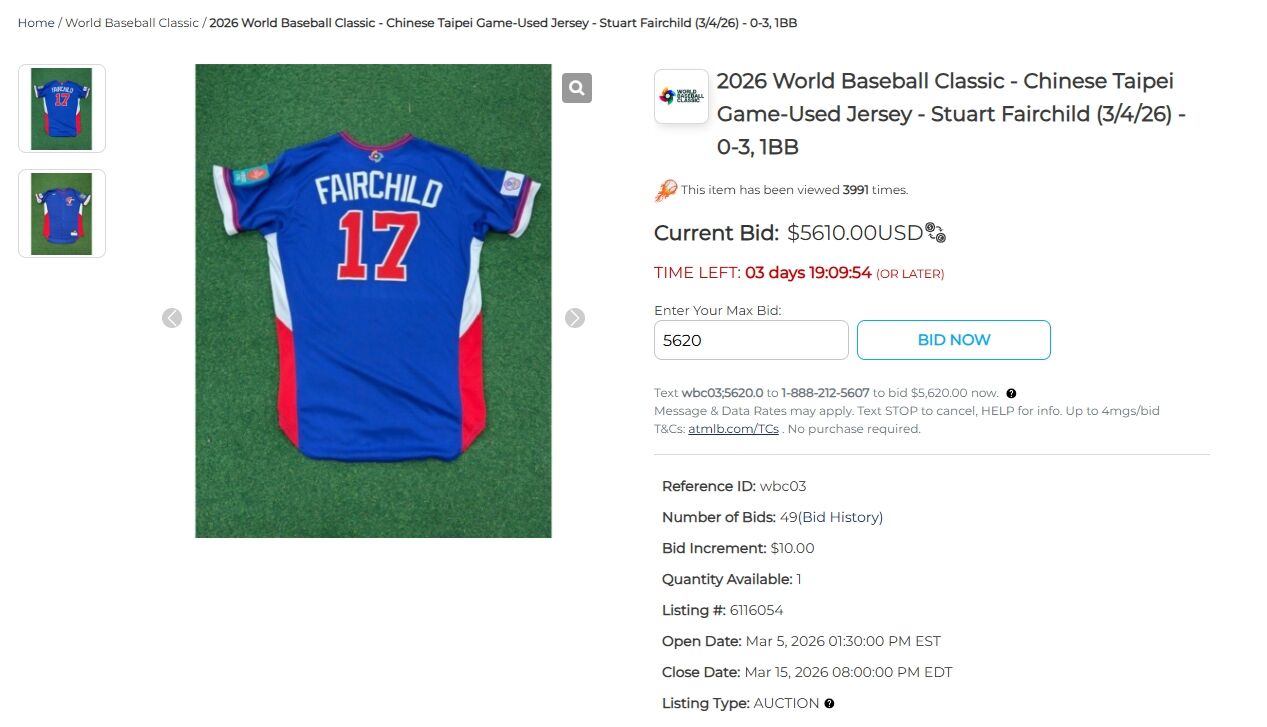The image size is (1267, 727).
Task: Open the text-to-bid help question mark icon
Action: coord(1011,394)
